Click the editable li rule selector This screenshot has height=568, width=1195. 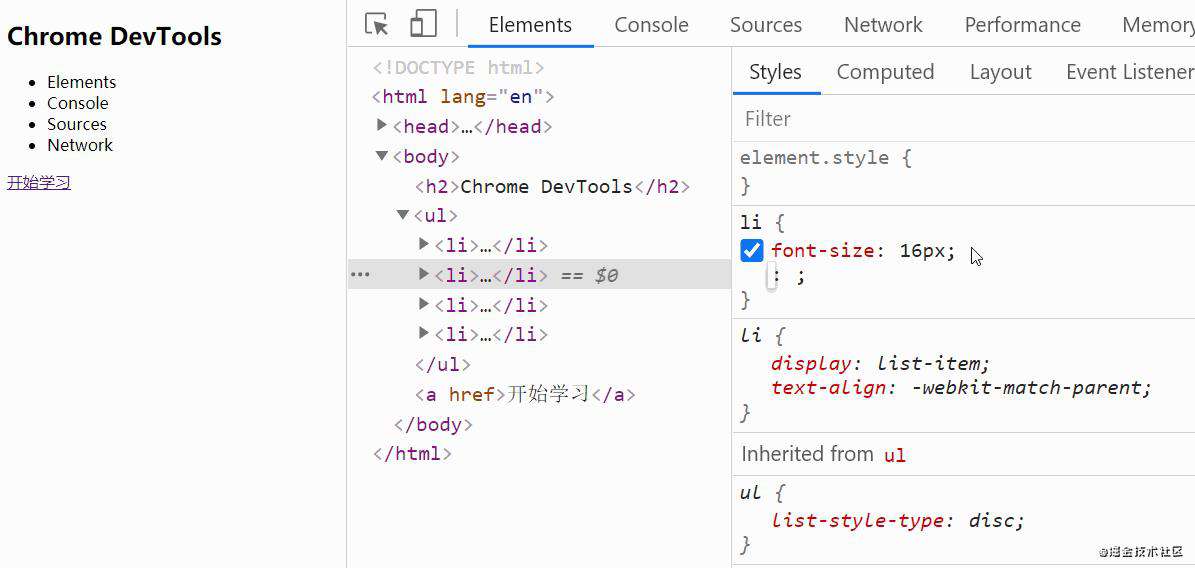[751, 222]
